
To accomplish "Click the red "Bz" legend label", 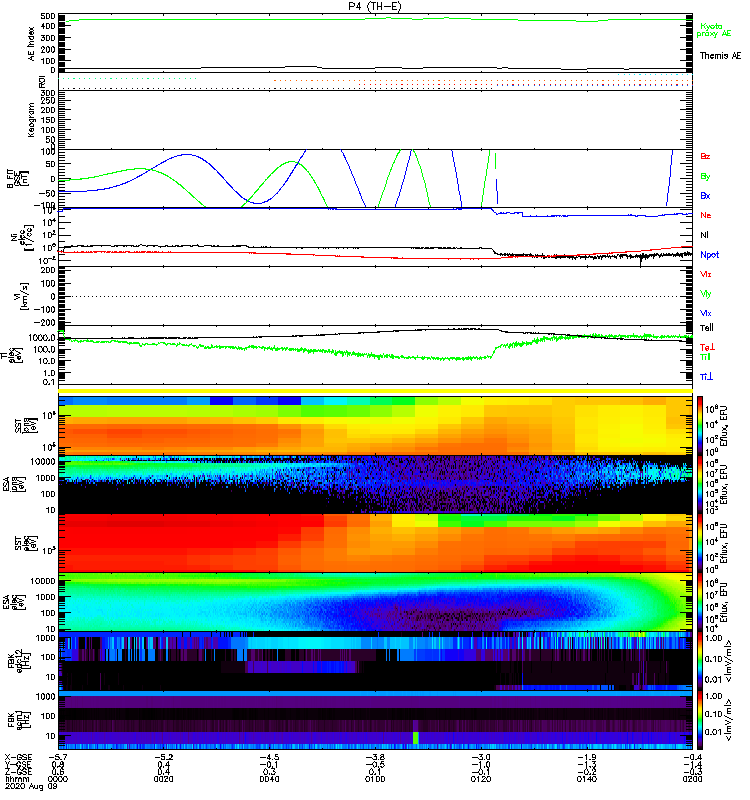I will (x=705, y=156).
